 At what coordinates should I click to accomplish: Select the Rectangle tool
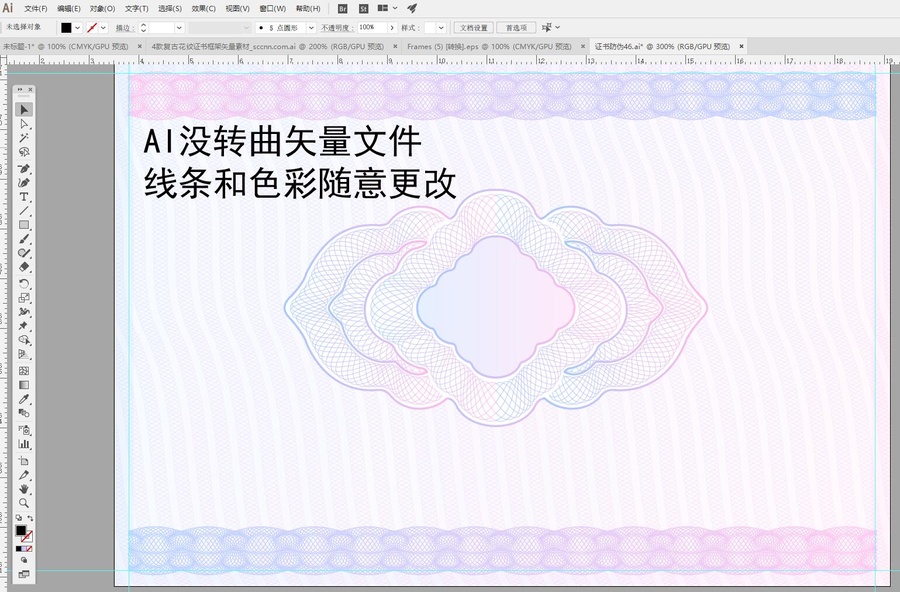pyautogui.click(x=24, y=225)
